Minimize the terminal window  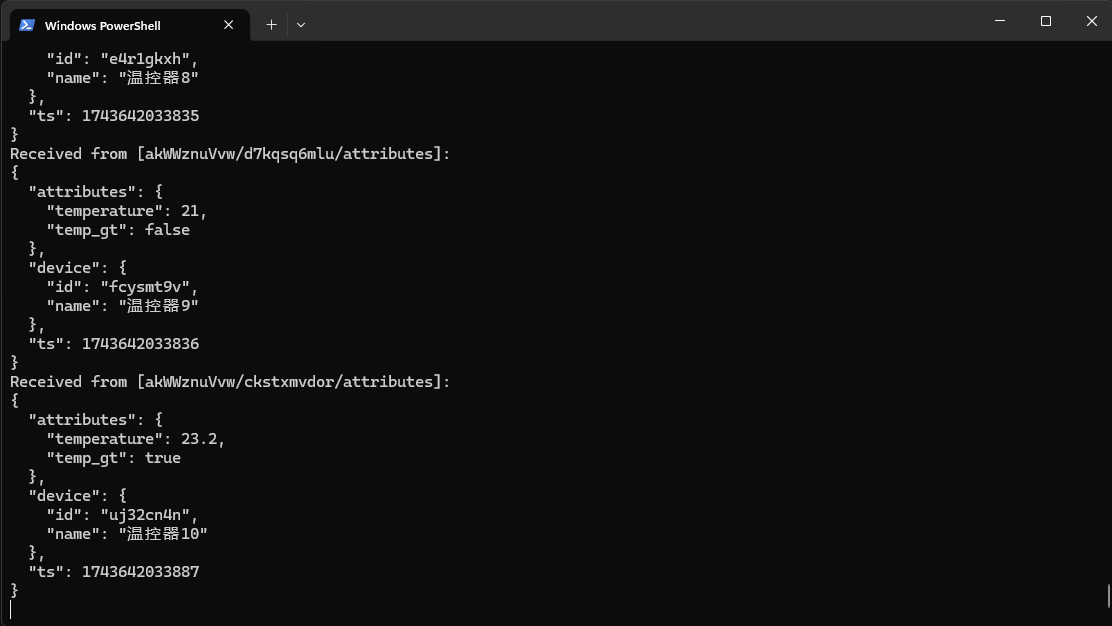pyautogui.click(x=1000, y=21)
